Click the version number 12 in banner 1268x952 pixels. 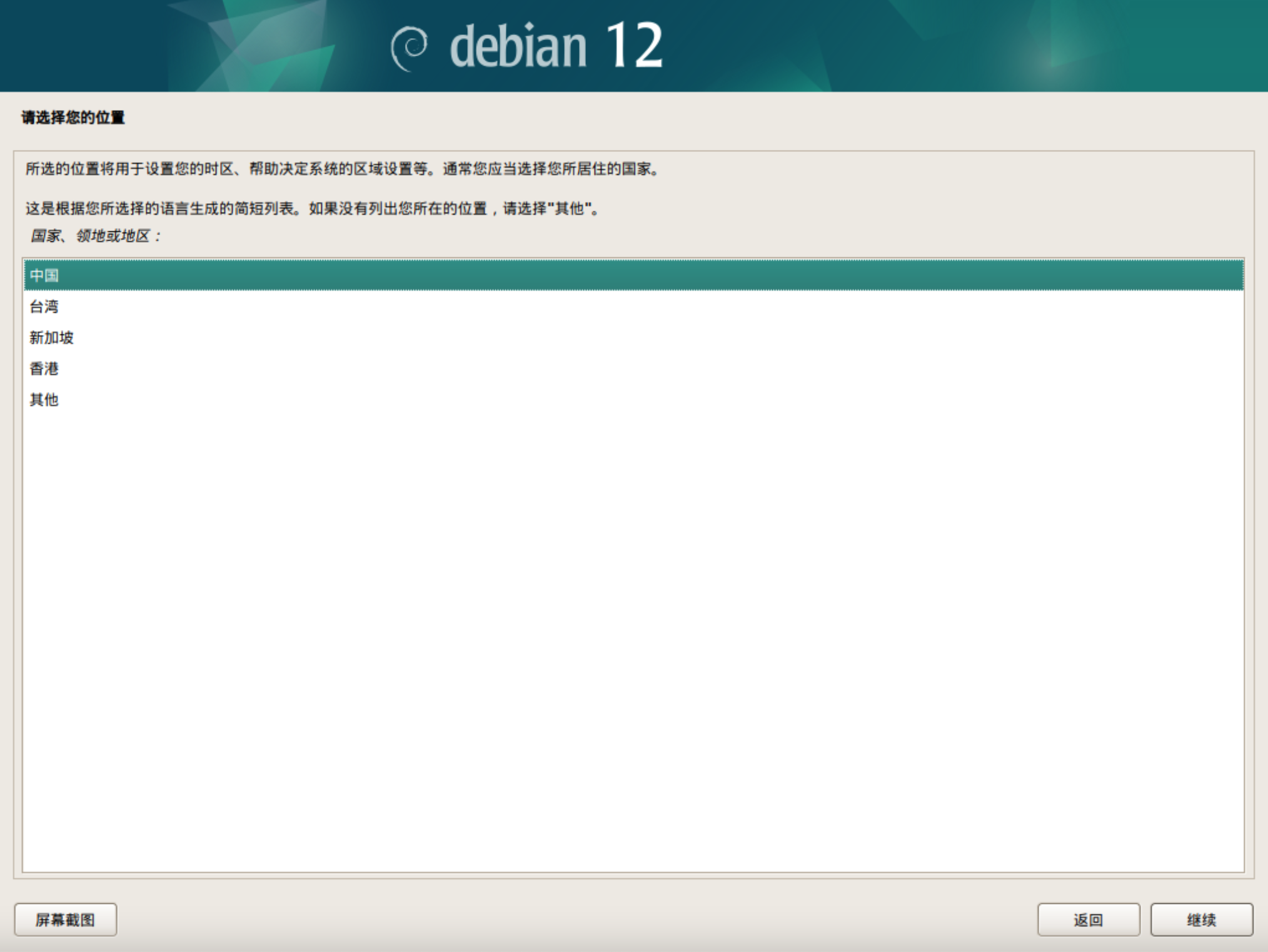[x=634, y=45]
